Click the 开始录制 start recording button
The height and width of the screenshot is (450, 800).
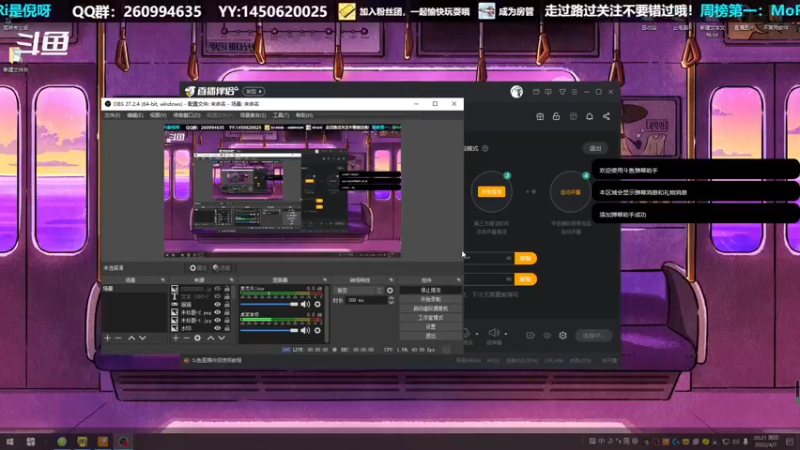pos(431,299)
